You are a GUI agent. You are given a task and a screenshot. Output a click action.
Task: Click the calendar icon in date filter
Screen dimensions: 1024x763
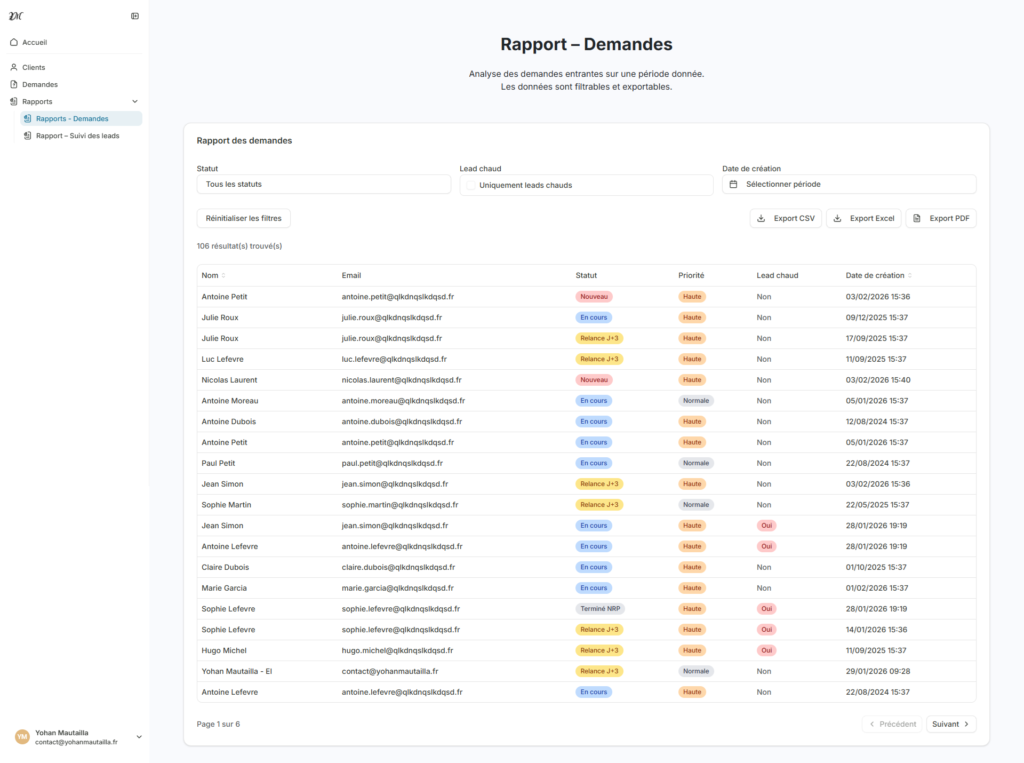pyautogui.click(x=733, y=185)
